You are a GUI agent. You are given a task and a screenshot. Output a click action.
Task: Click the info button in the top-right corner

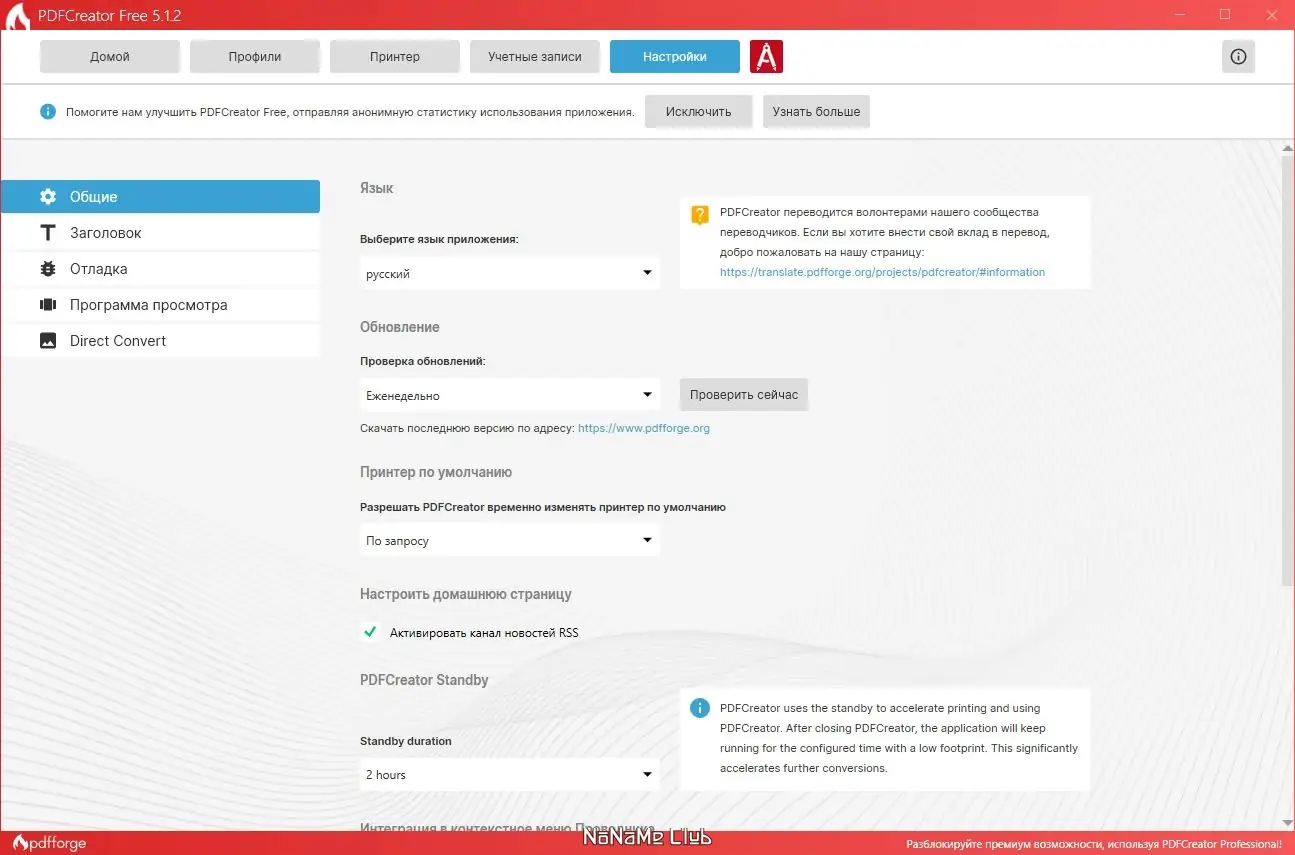(1238, 57)
